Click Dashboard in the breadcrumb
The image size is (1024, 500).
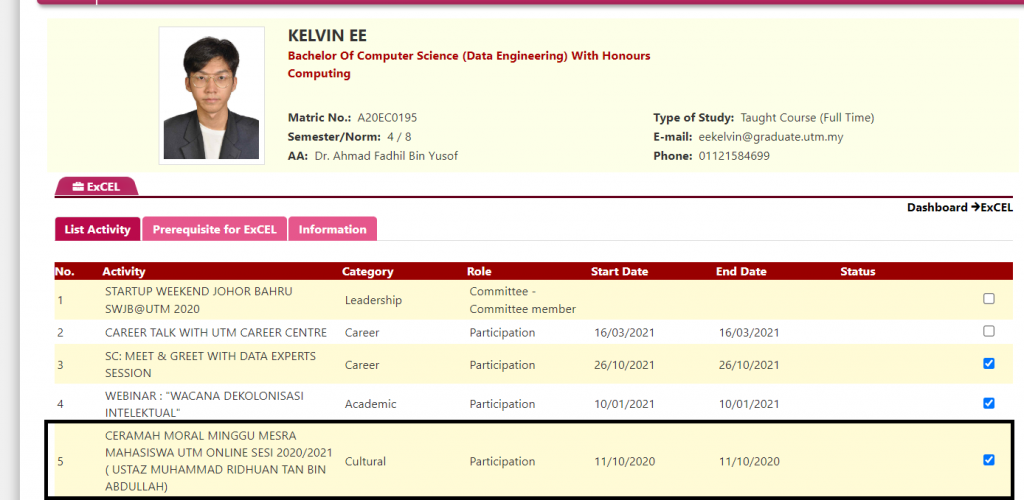(x=937, y=208)
